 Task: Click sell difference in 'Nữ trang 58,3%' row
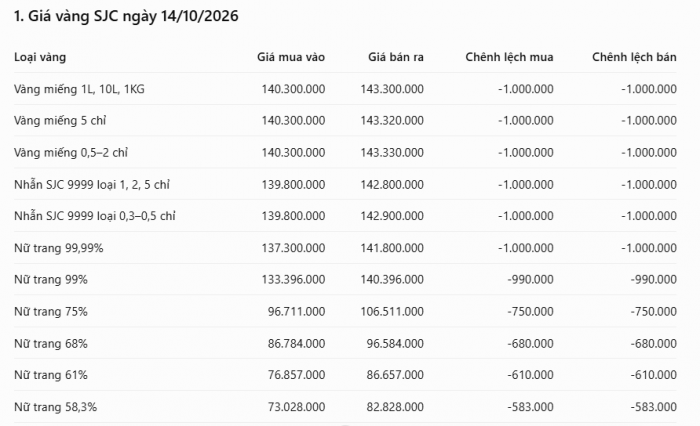click(654, 407)
